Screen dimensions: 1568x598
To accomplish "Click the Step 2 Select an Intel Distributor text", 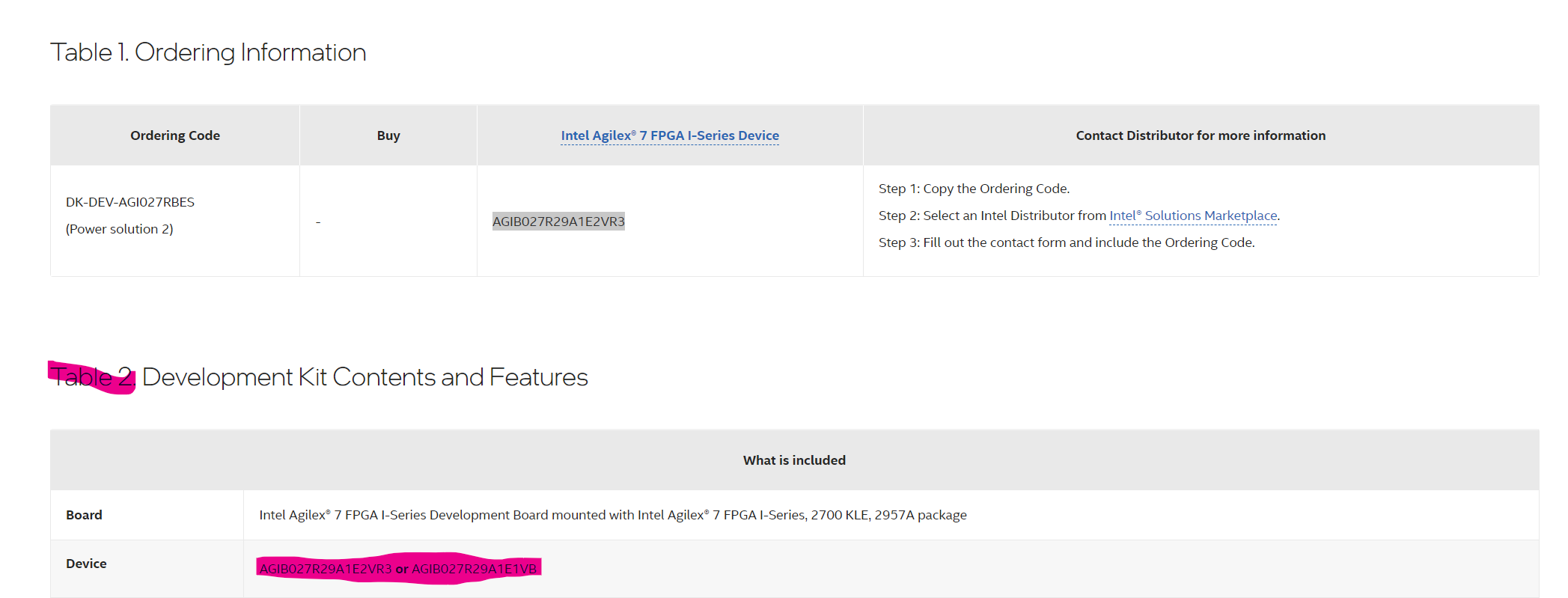I will [x=992, y=216].
